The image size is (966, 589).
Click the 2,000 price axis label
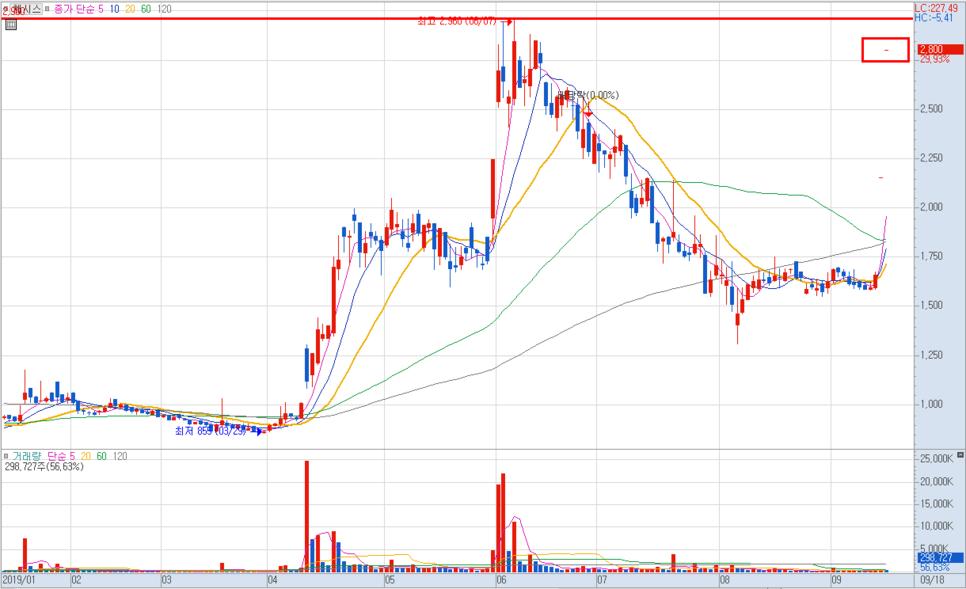pyautogui.click(x=932, y=207)
